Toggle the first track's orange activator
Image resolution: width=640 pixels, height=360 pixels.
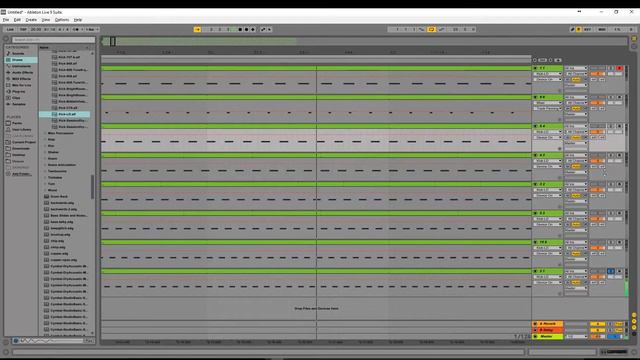(597, 74)
